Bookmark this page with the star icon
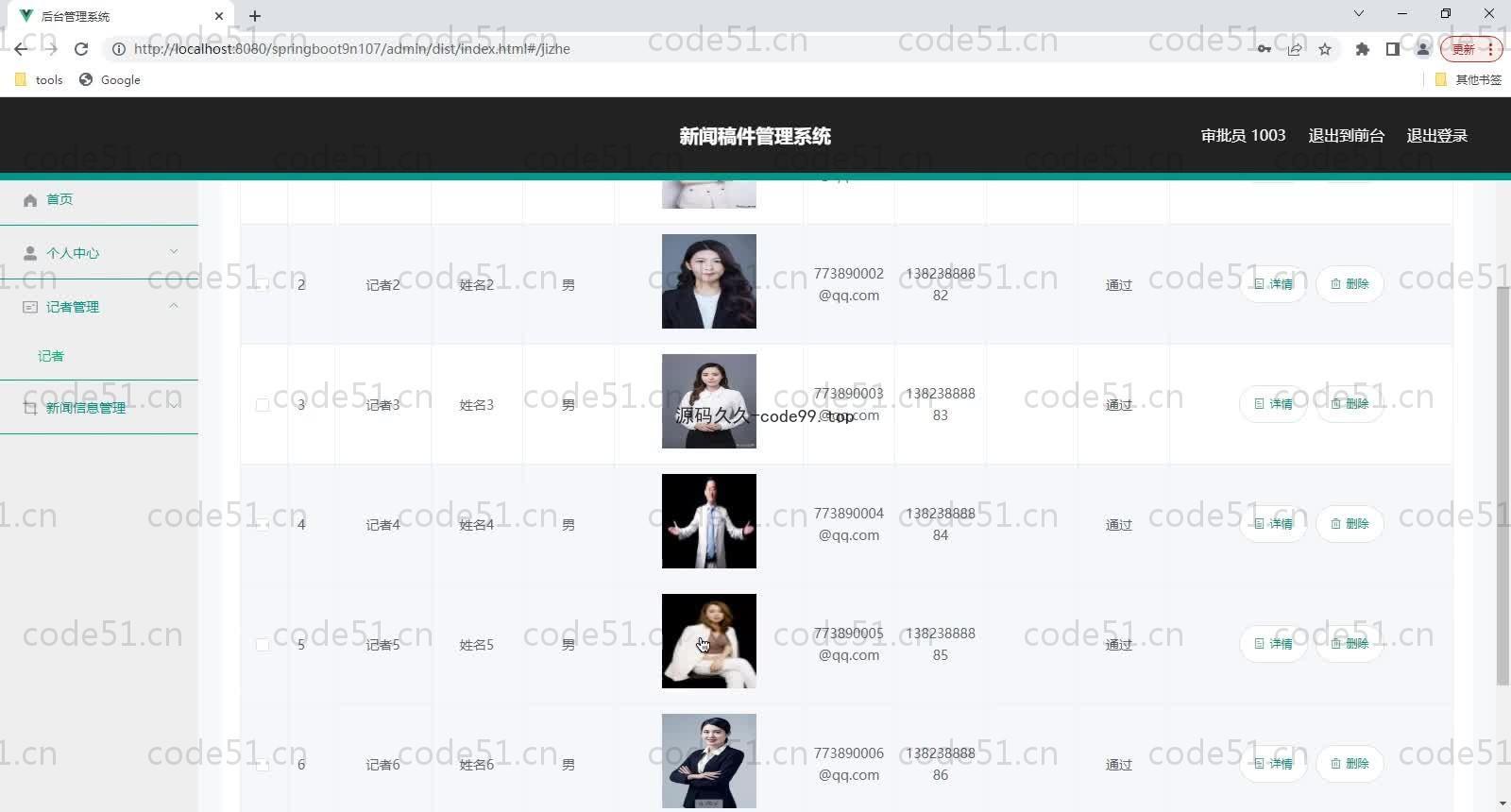This screenshot has height=812, width=1511. click(x=1325, y=49)
